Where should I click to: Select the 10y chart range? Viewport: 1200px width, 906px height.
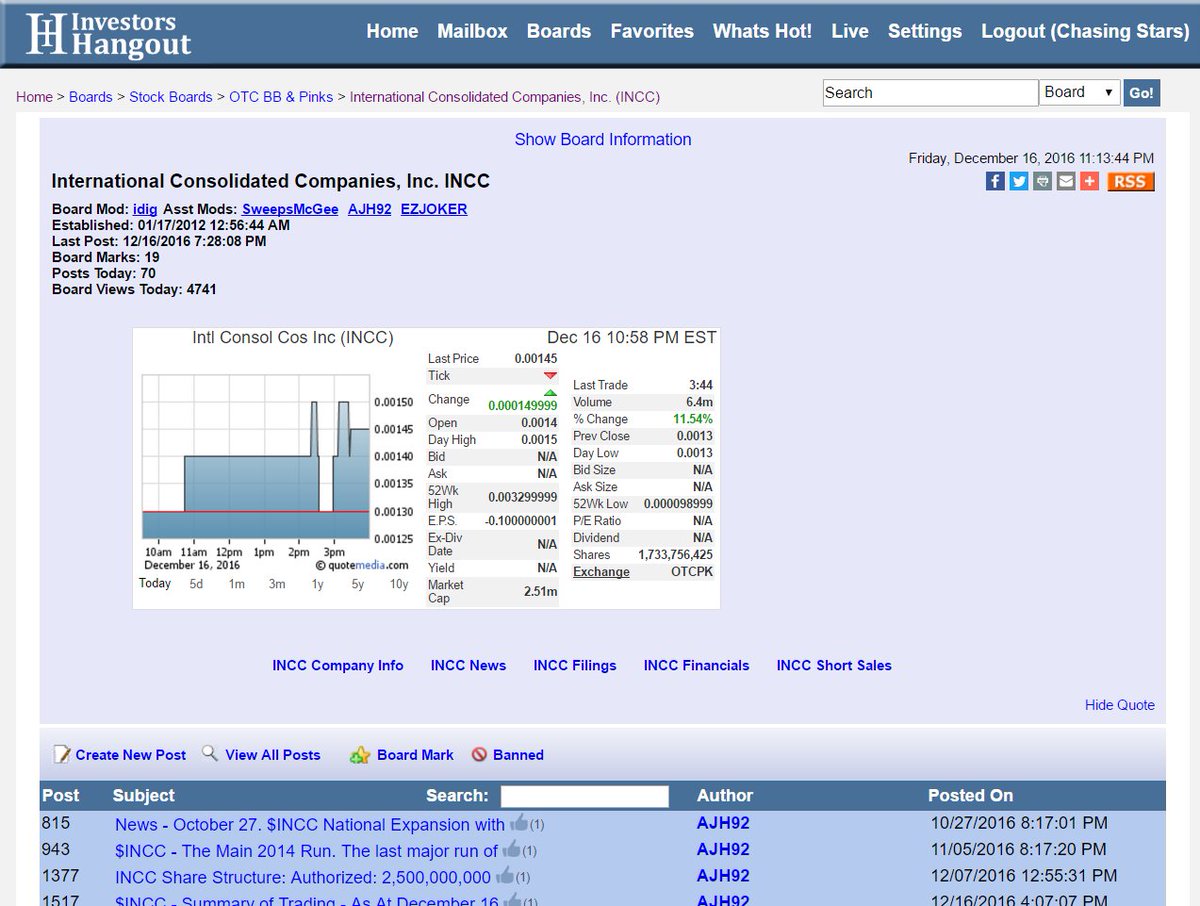399,584
